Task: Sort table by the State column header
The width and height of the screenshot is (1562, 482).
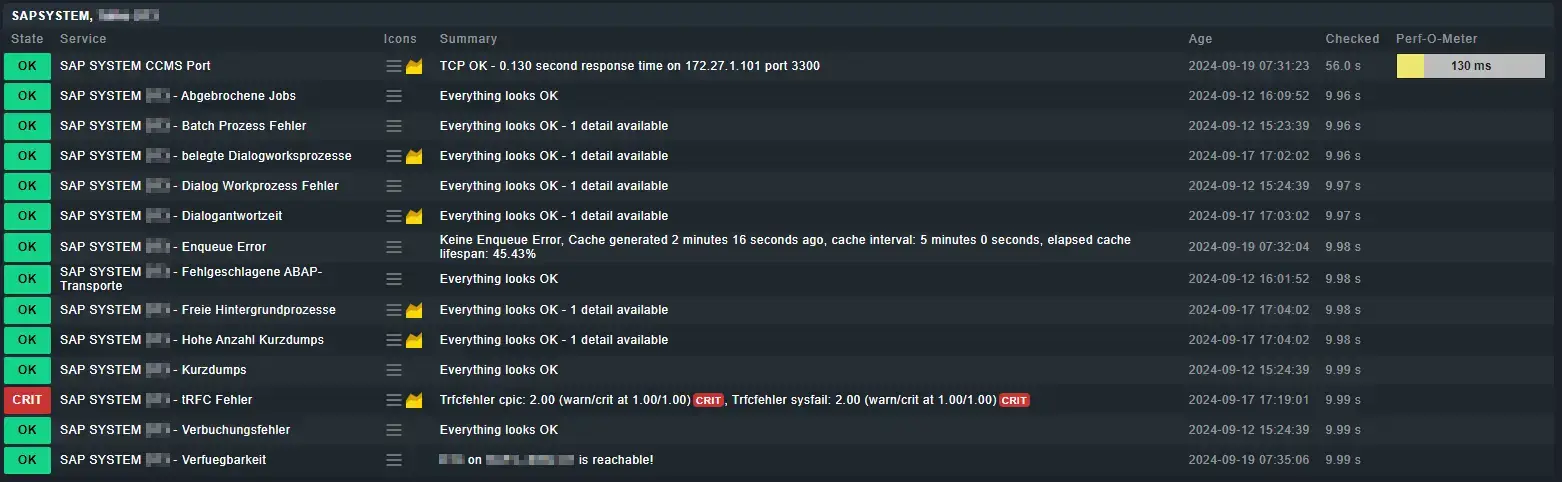Action: [x=27, y=39]
